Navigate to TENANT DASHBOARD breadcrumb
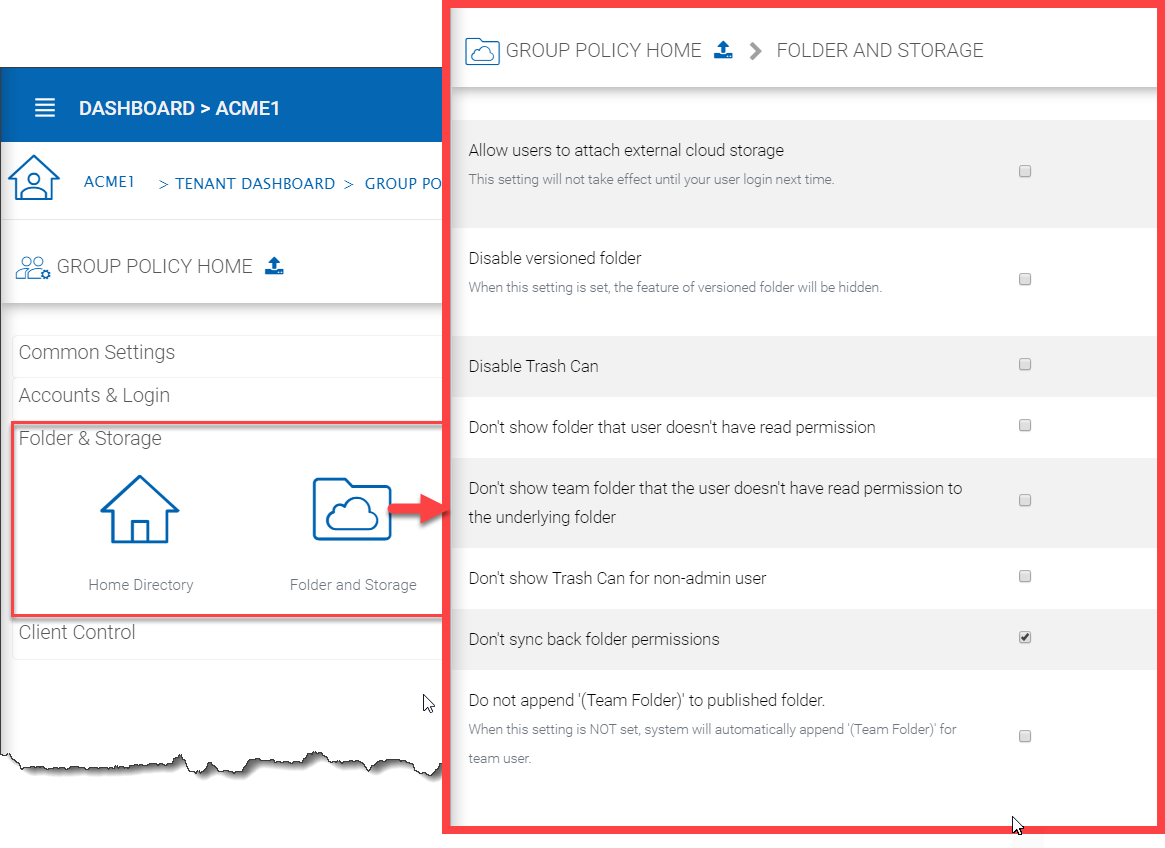This screenshot has height=848, width=1165. click(255, 184)
